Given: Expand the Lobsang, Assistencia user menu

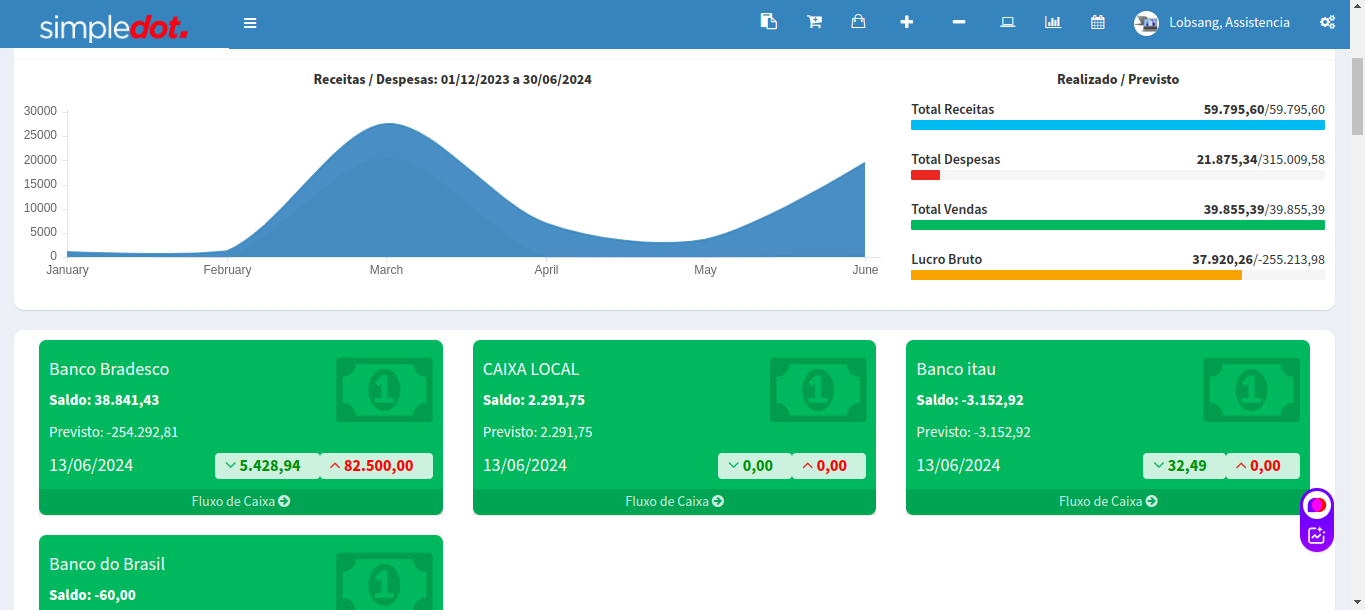Looking at the screenshot, I should (x=1229, y=22).
